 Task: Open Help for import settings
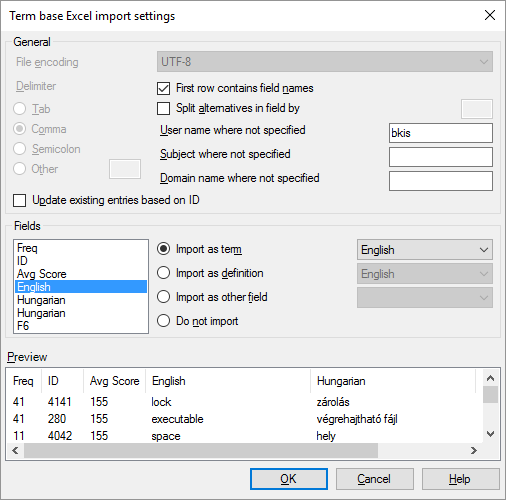tap(461, 479)
